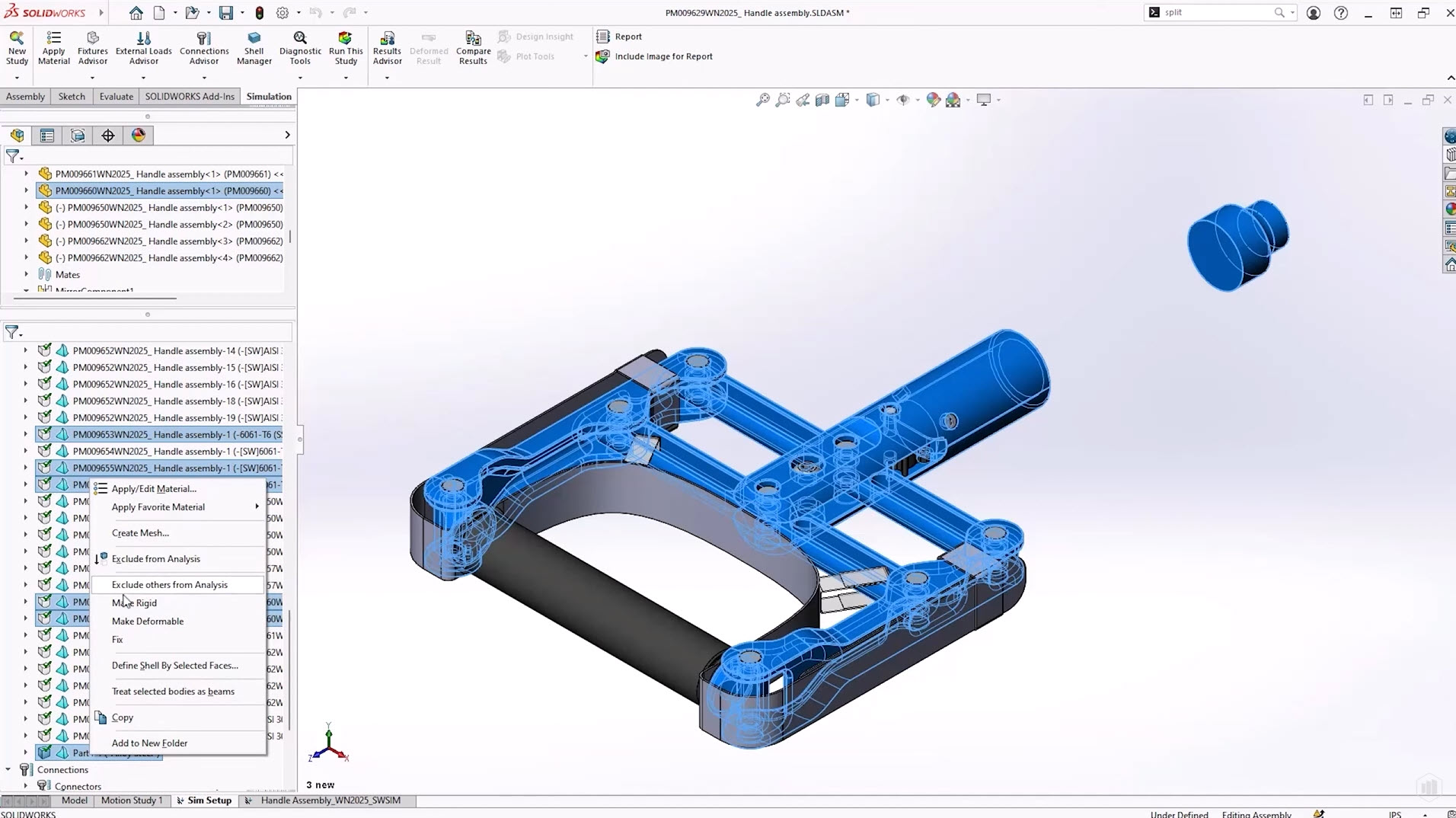Open the Results Advisor dropdown arrow
Image resolution: width=1456 pixels, height=818 pixels.
coord(387,78)
